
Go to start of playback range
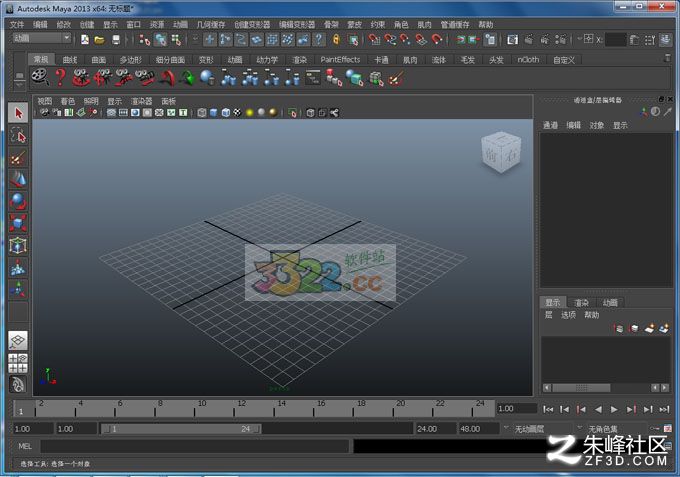pos(548,409)
